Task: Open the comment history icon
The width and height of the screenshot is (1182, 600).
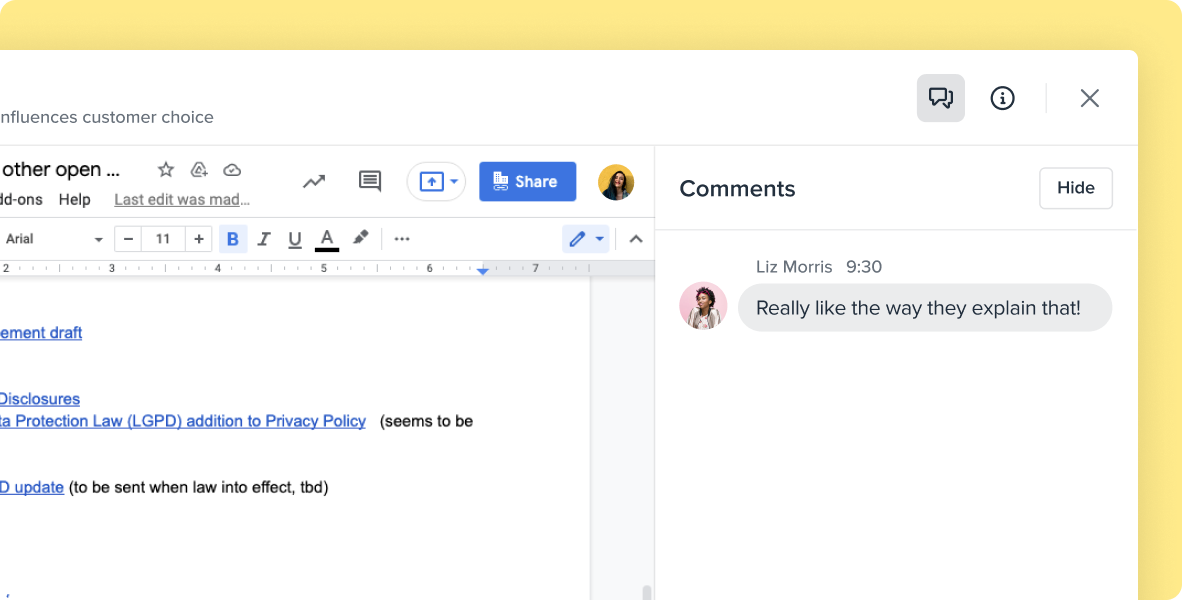Action: pos(369,181)
